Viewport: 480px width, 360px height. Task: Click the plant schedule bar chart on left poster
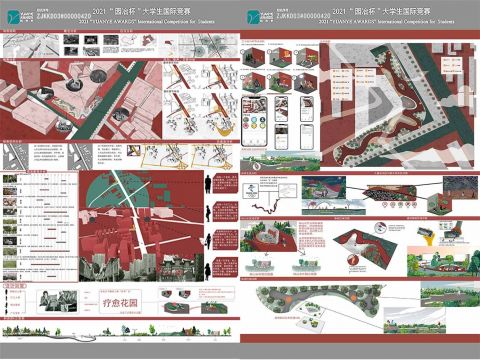(40, 227)
